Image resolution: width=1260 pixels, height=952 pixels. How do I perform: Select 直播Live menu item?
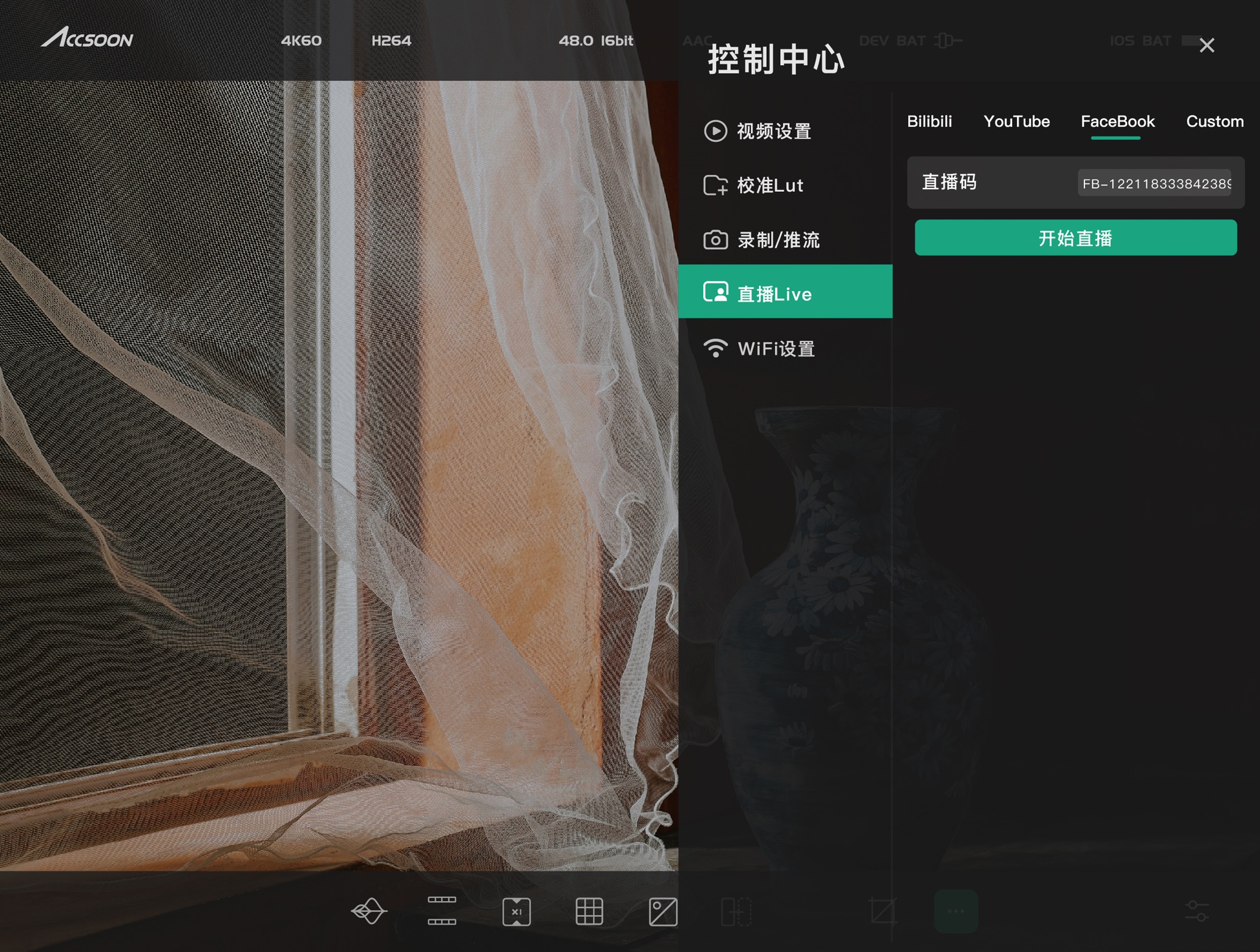(x=785, y=291)
